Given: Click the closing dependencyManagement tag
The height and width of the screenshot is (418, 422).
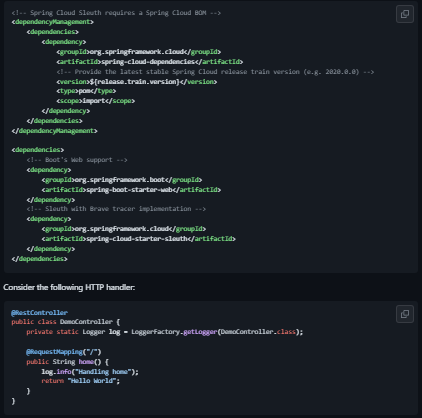Looking at the screenshot, I should coord(54,131).
